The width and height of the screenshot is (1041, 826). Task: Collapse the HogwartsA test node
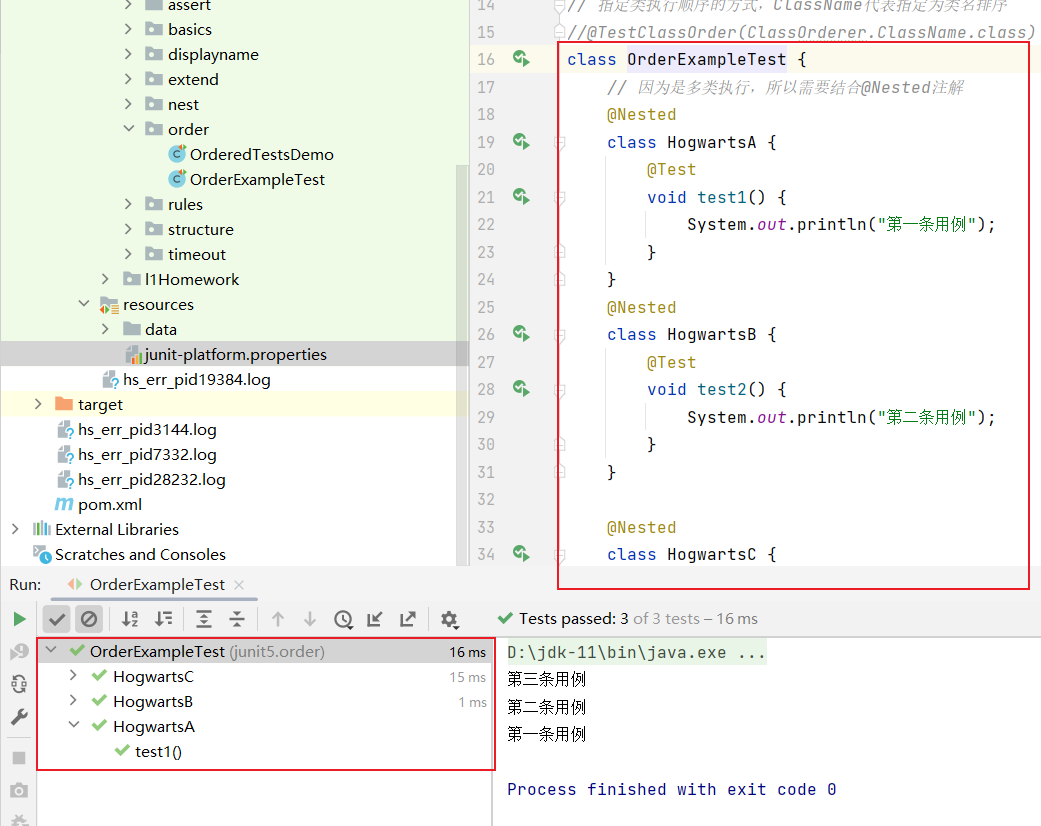(x=73, y=726)
